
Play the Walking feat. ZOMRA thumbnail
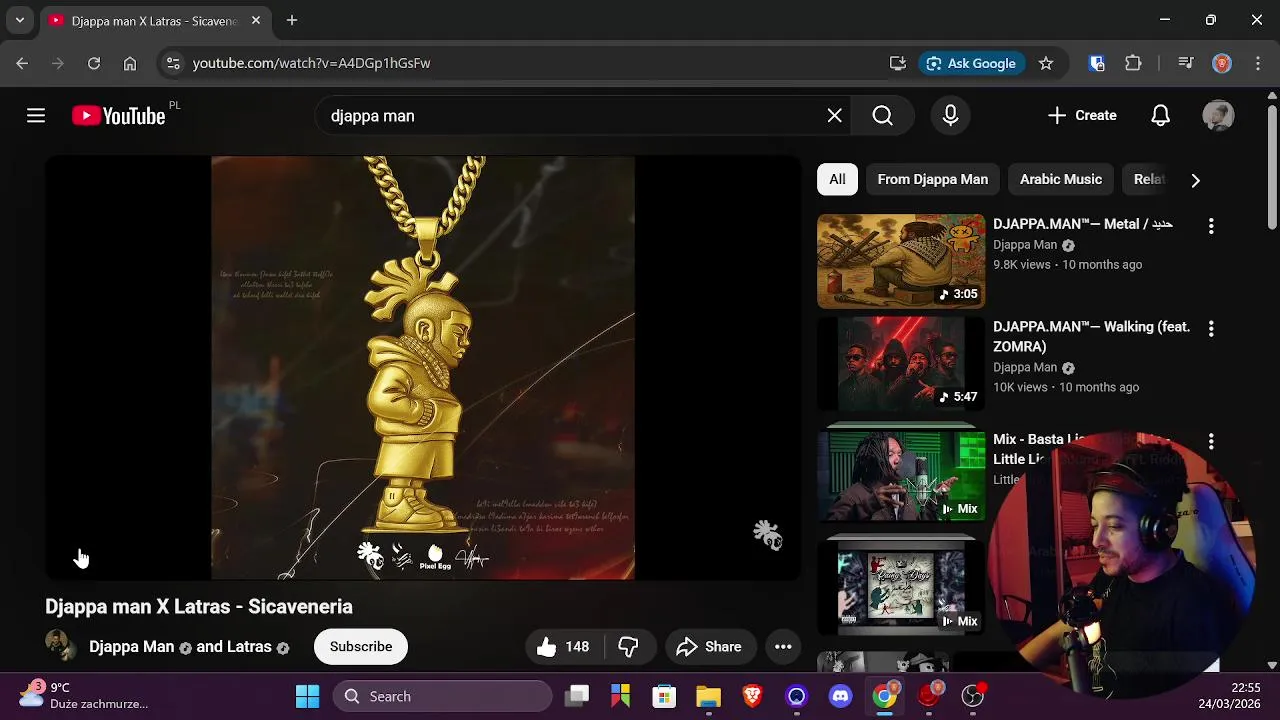click(901, 364)
